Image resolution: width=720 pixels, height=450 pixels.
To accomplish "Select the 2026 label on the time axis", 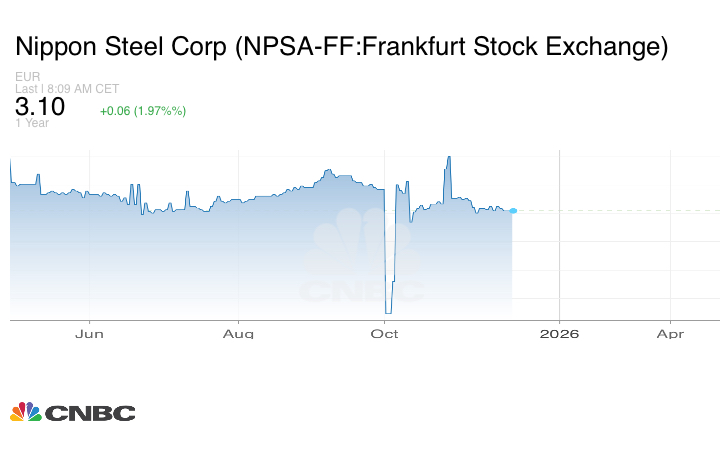I will click(x=560, y=334).
